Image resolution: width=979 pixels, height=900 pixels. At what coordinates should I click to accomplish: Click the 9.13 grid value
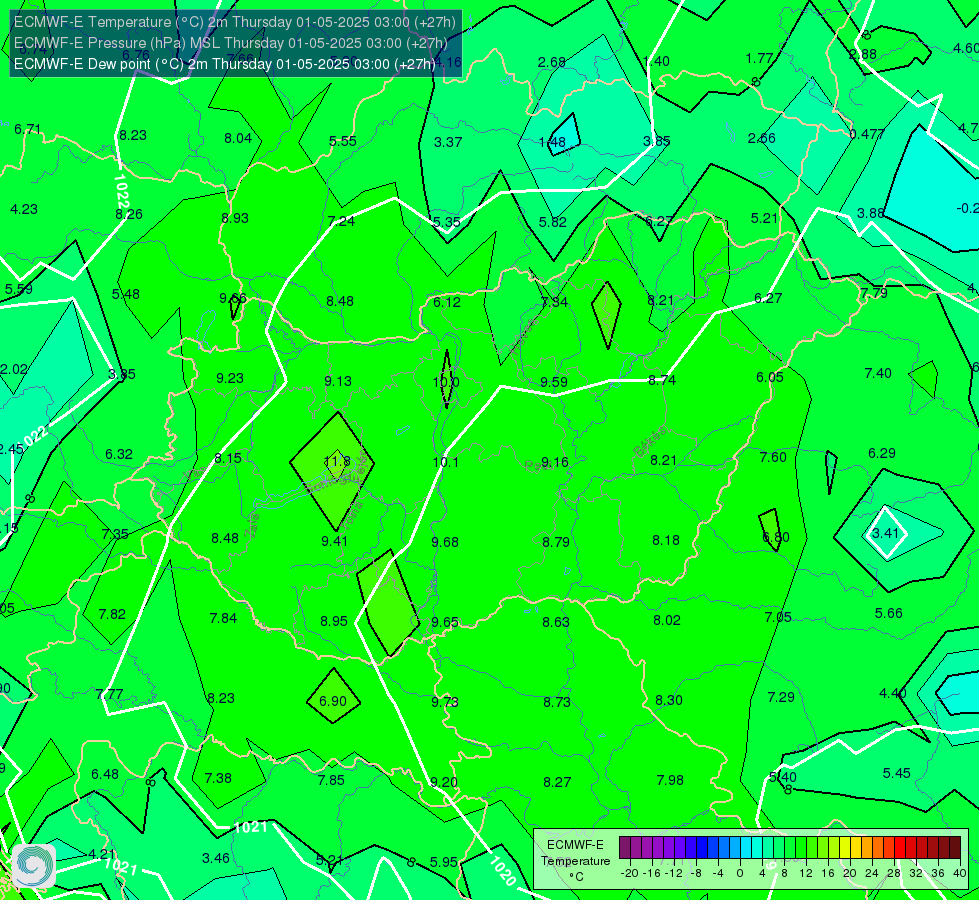[338, 381]
